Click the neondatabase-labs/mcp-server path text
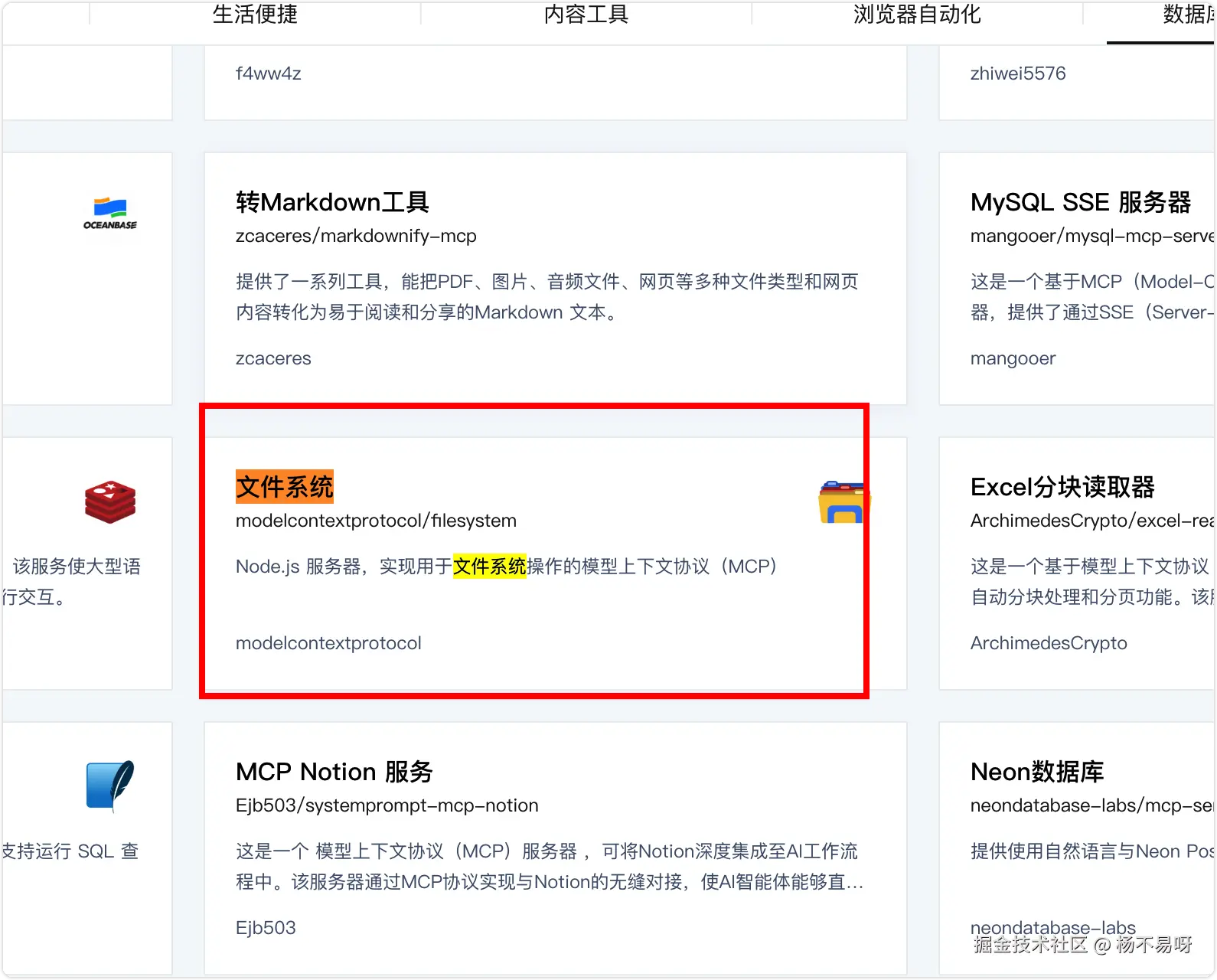The image size is (1217, 980). click(1092, 805)
